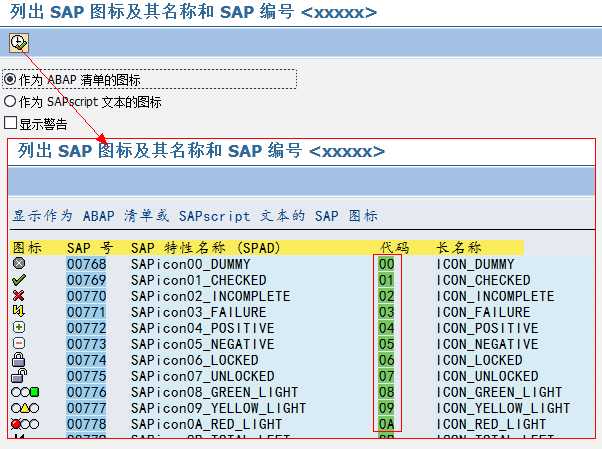Click ICON_FAILURE long name

(483, 312)
